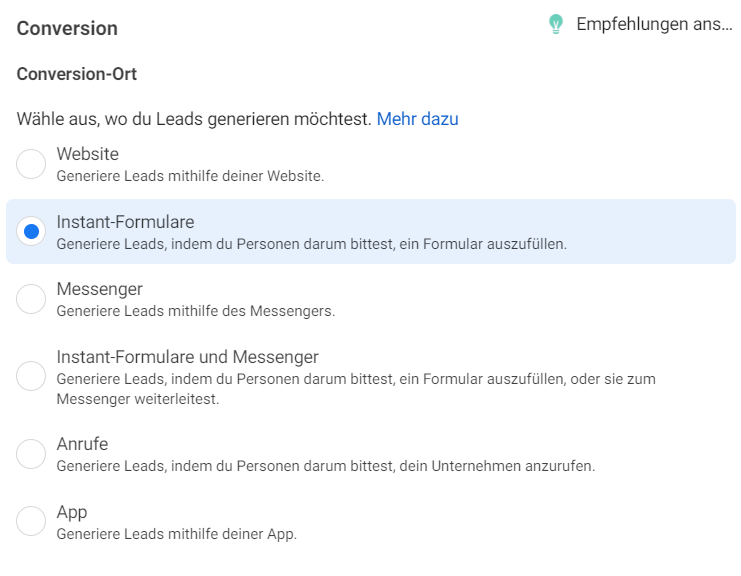This screenshot has width=741, height=576.
Task: Select the App radio button
Action: pos(31,521)
